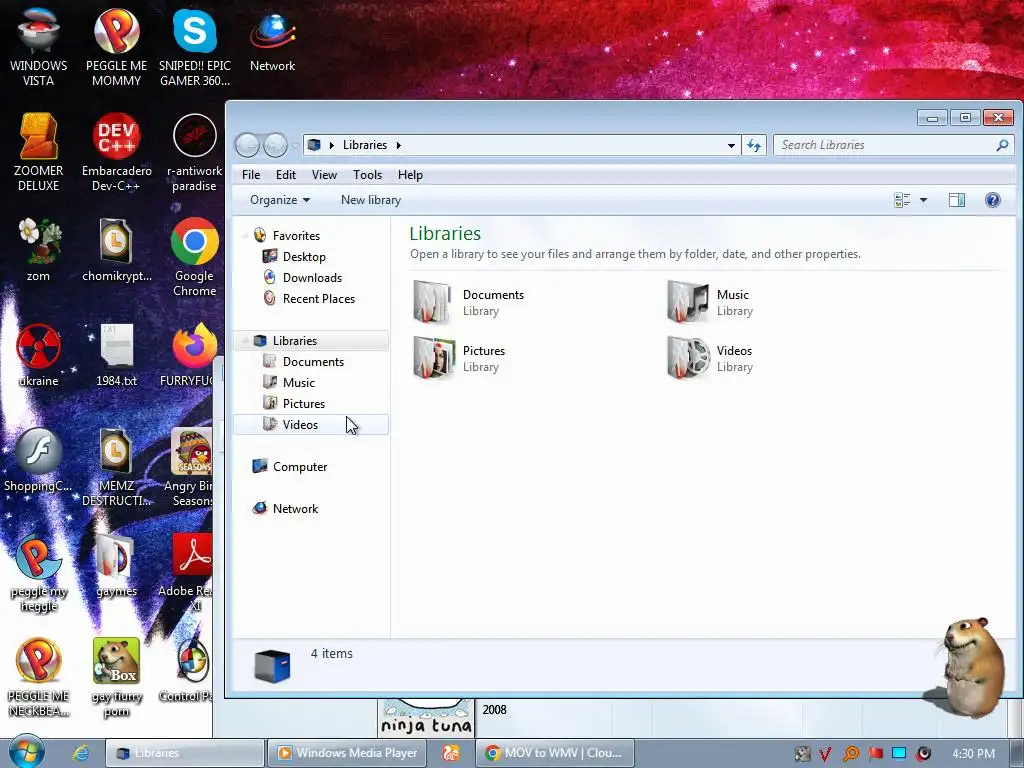Image resolution: width=1024 pixels, height=768 pixels.
Task: Click the Change your view icon
Action: click(902, 200)
